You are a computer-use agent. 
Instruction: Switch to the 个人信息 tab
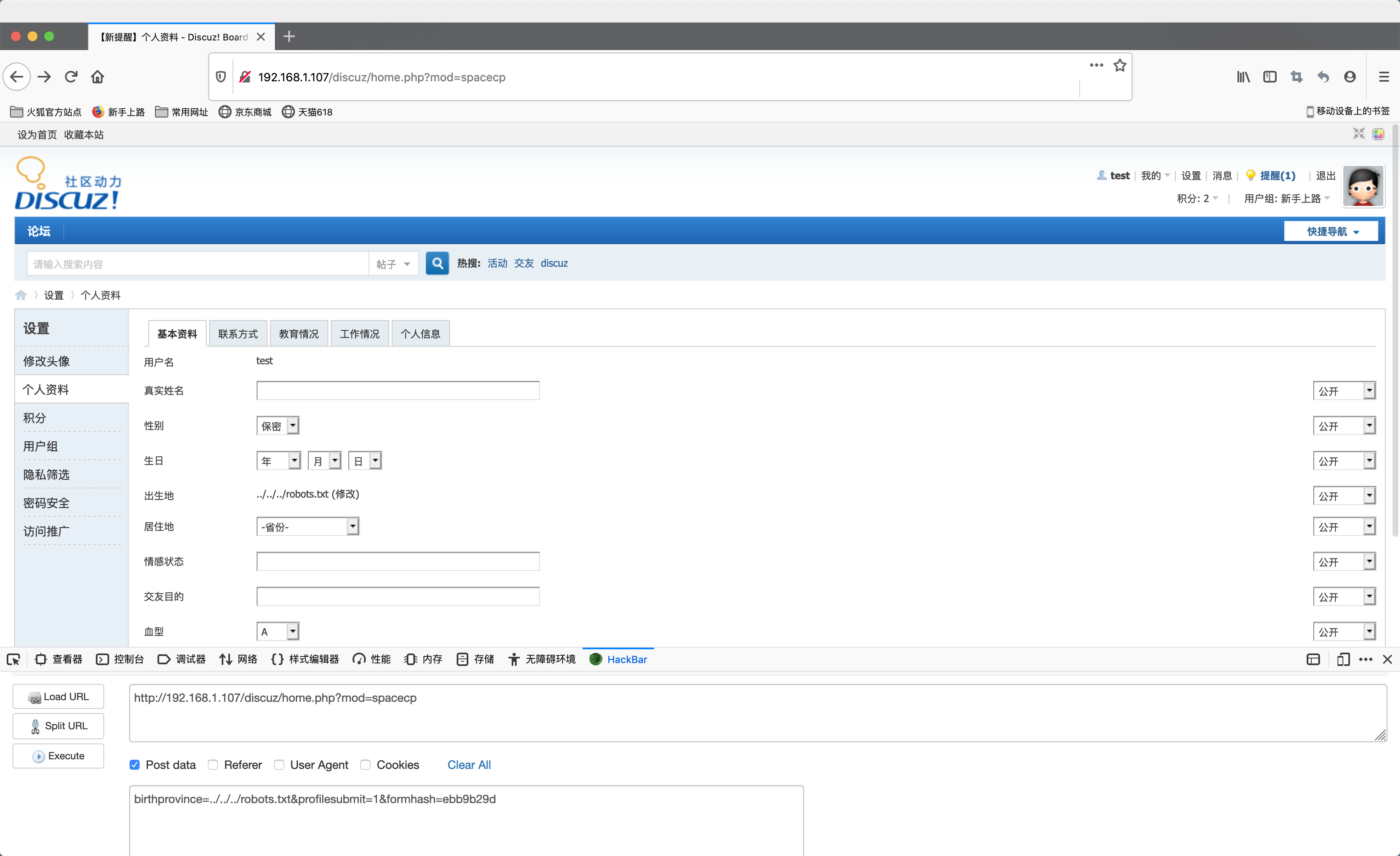click(x=420, y=334)
